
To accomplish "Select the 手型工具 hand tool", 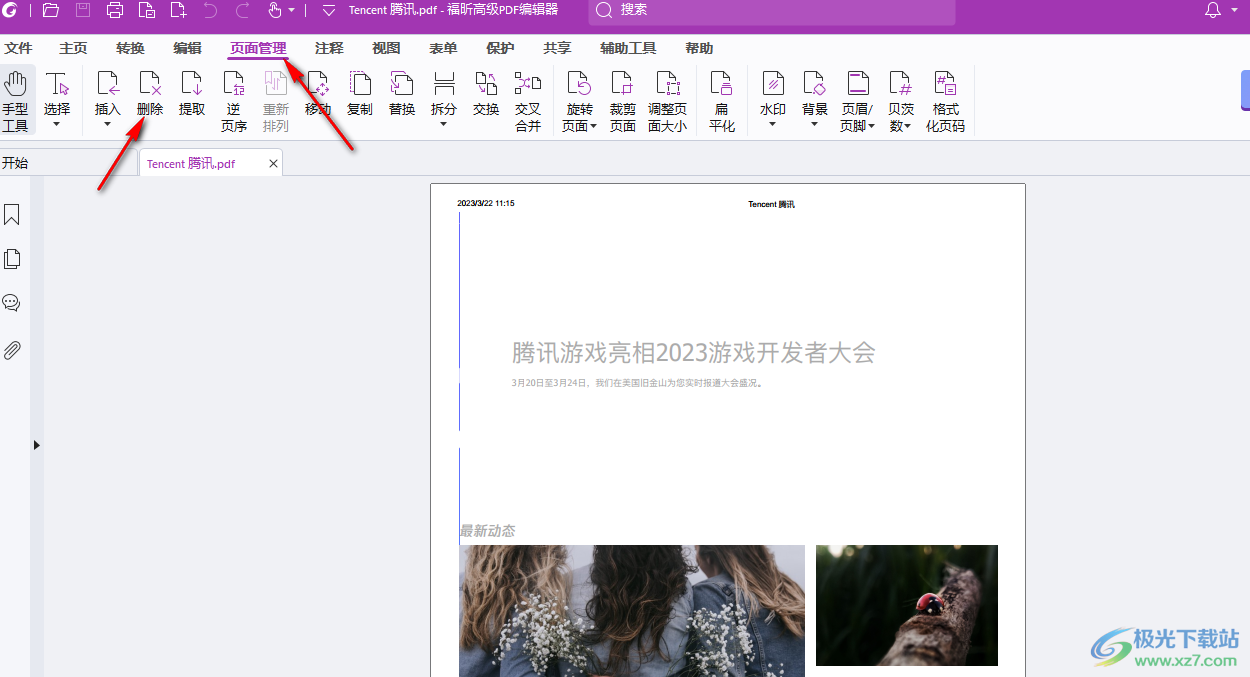I will point(16,100).
